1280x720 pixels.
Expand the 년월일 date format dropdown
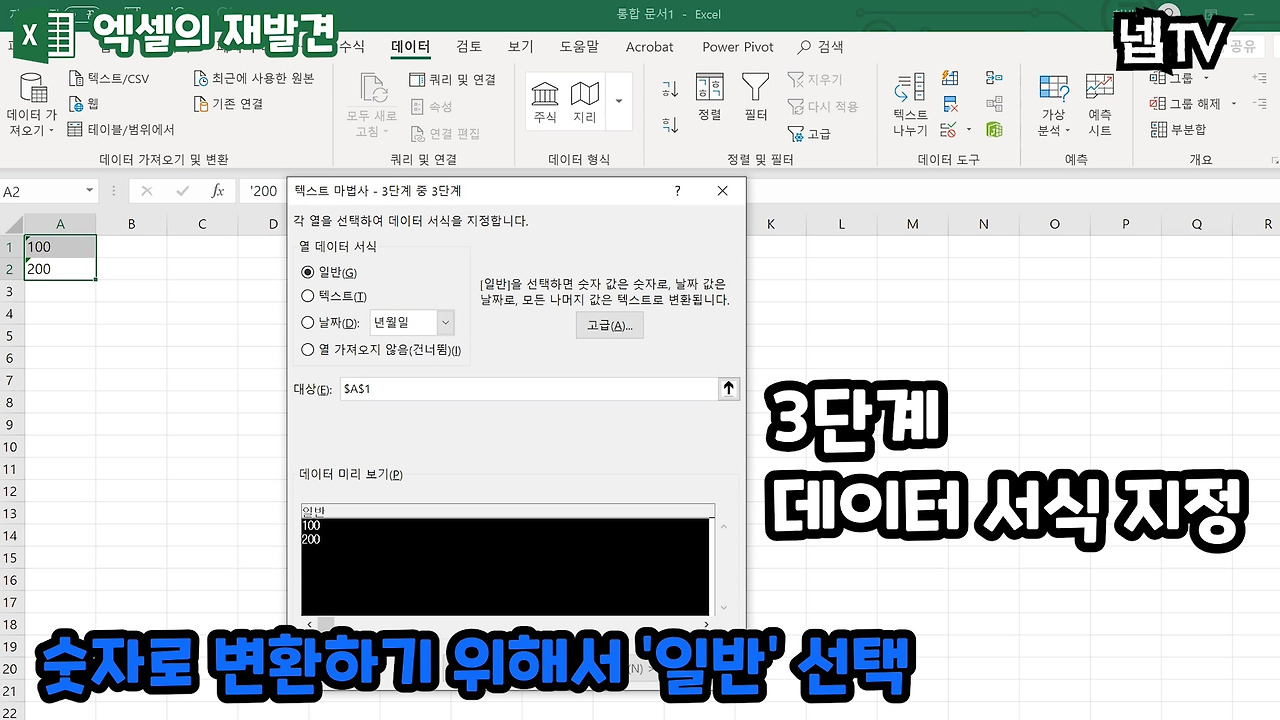click(x=446, y=322)
